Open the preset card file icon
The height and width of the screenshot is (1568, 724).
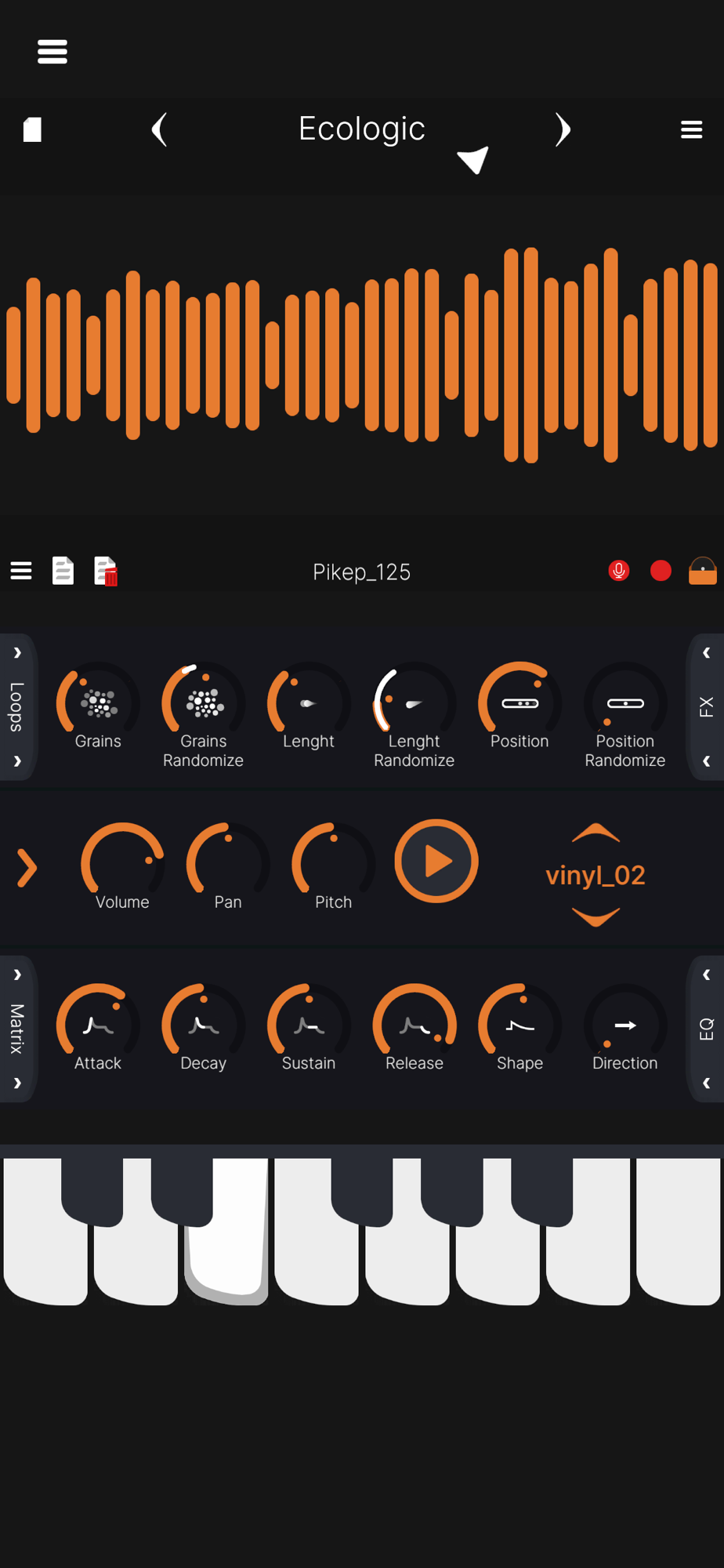32,129
